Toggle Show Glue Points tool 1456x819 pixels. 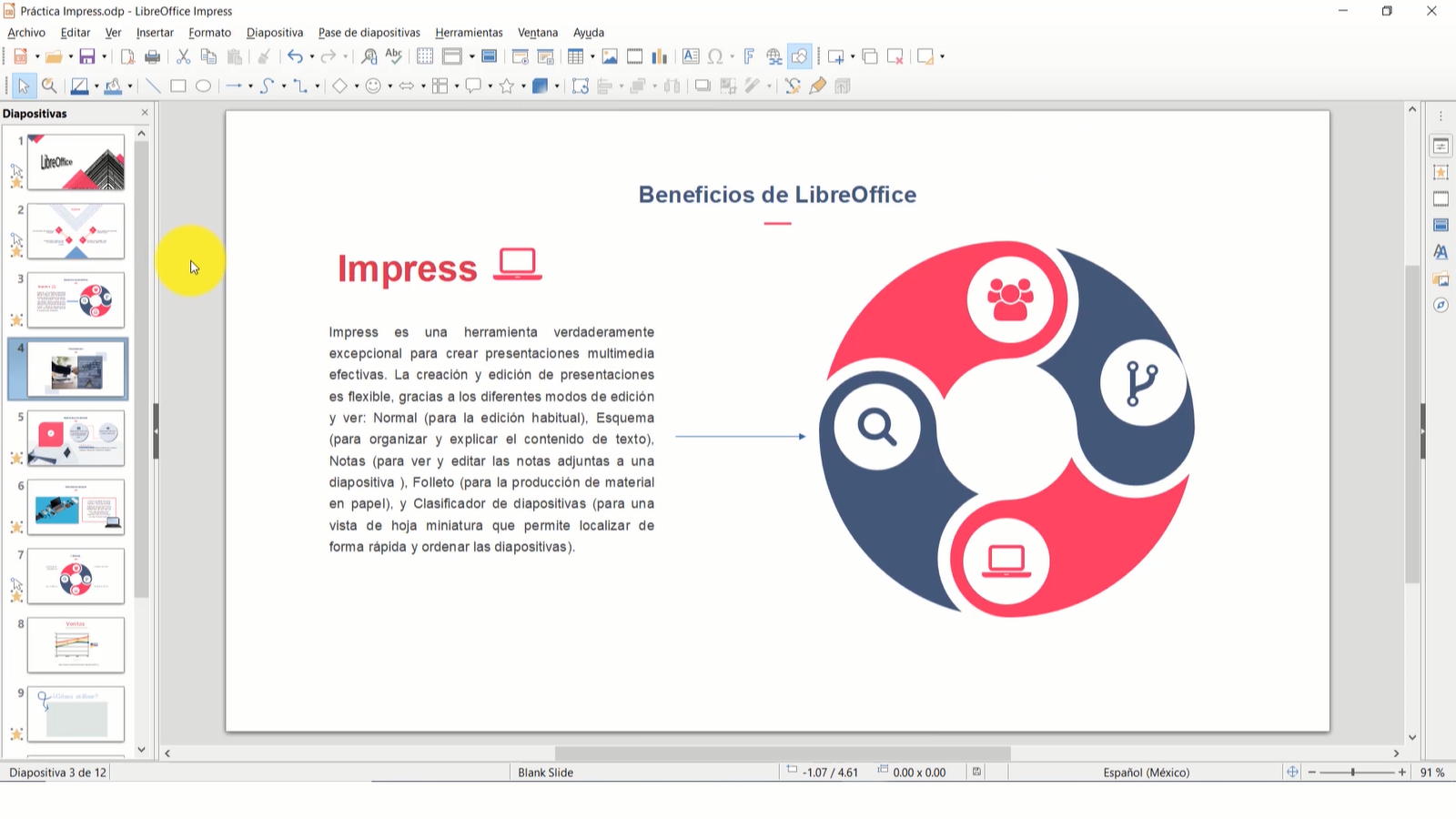coord(818,86)
